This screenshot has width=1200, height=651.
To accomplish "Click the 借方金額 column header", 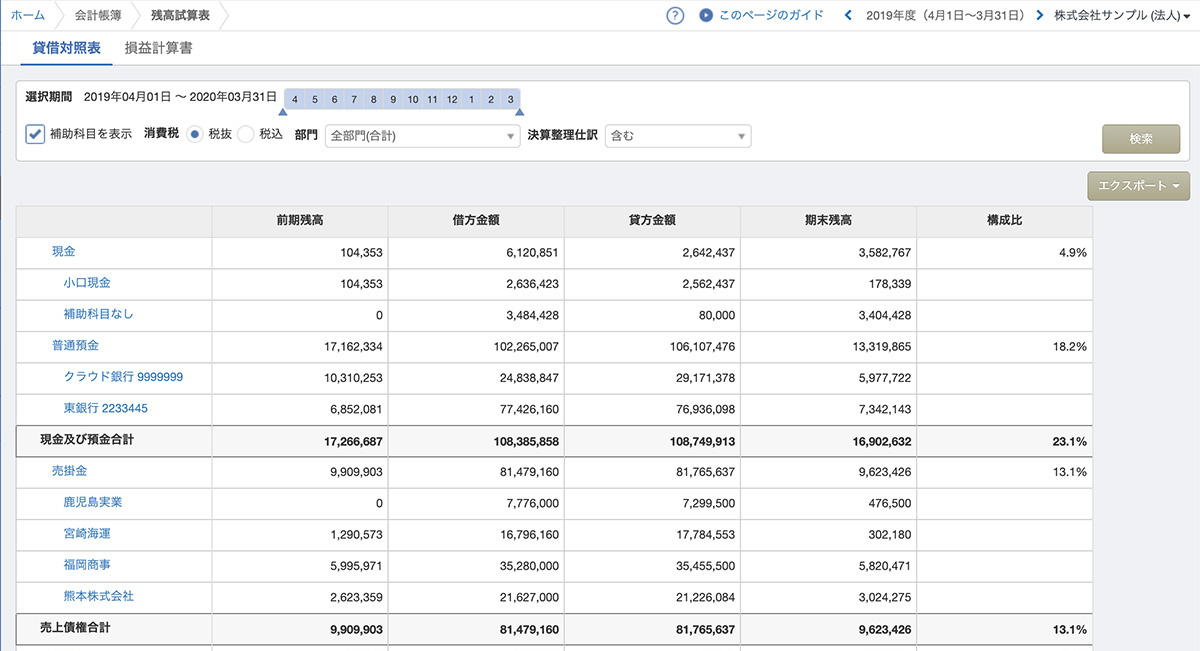I will tap(476, 221).
